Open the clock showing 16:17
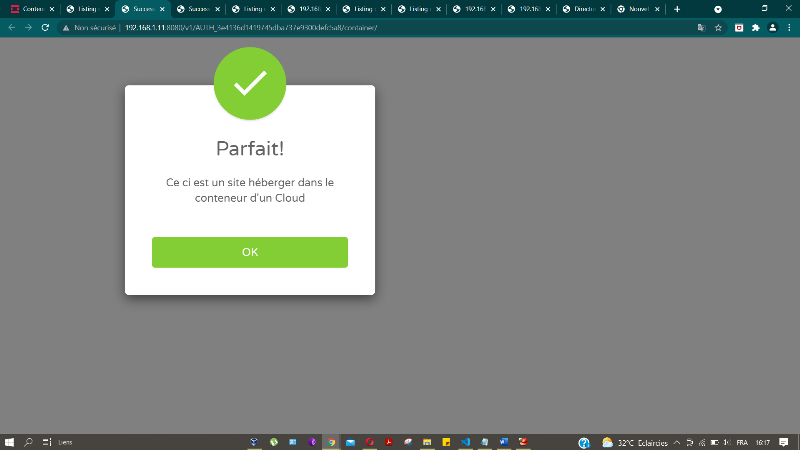The width and height of the screenshot is (800, 450). [763, 442]
